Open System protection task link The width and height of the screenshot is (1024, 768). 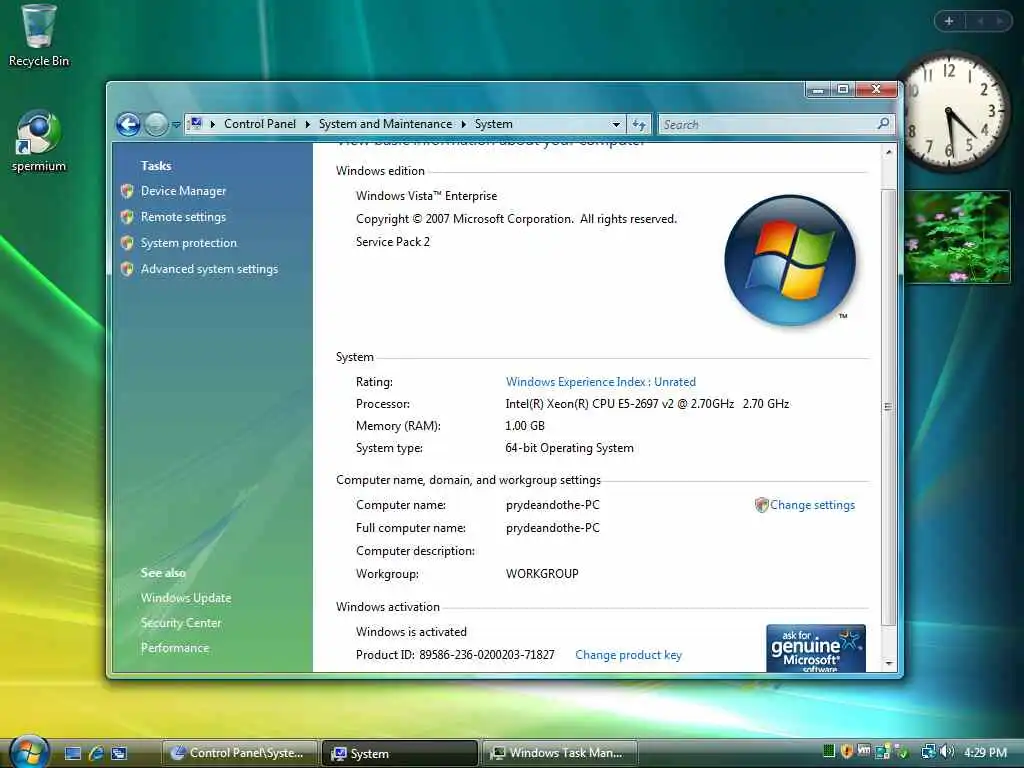(x=189, y=243)
